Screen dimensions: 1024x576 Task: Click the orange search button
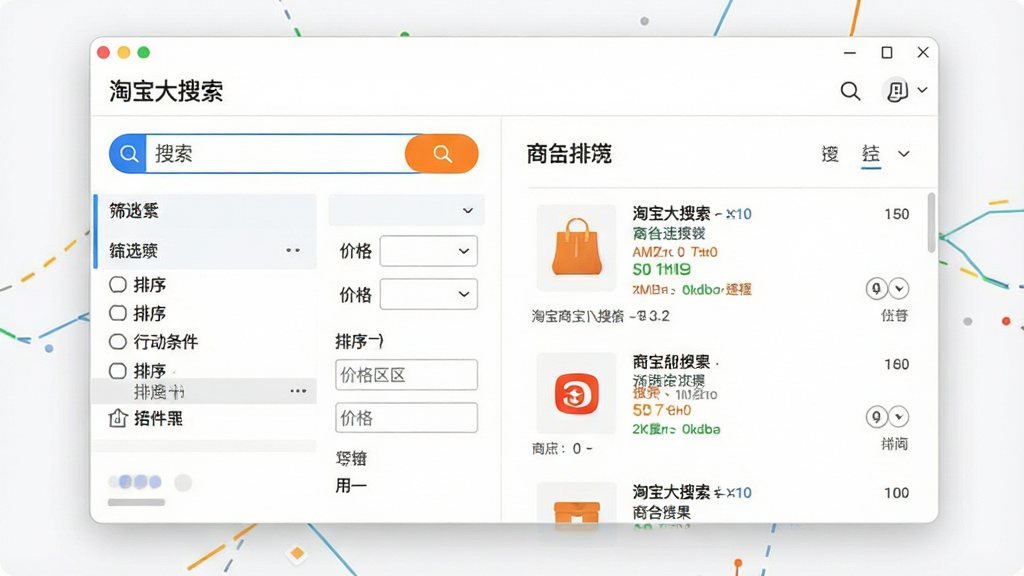click(441, 153)
